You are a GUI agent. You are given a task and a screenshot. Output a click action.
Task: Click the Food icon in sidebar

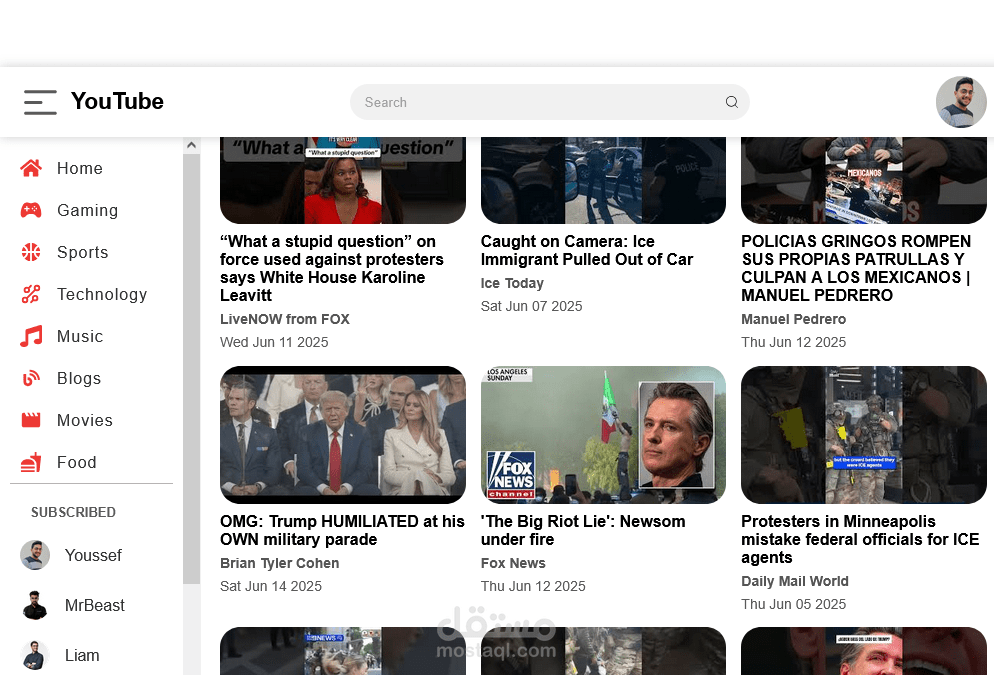31,462
